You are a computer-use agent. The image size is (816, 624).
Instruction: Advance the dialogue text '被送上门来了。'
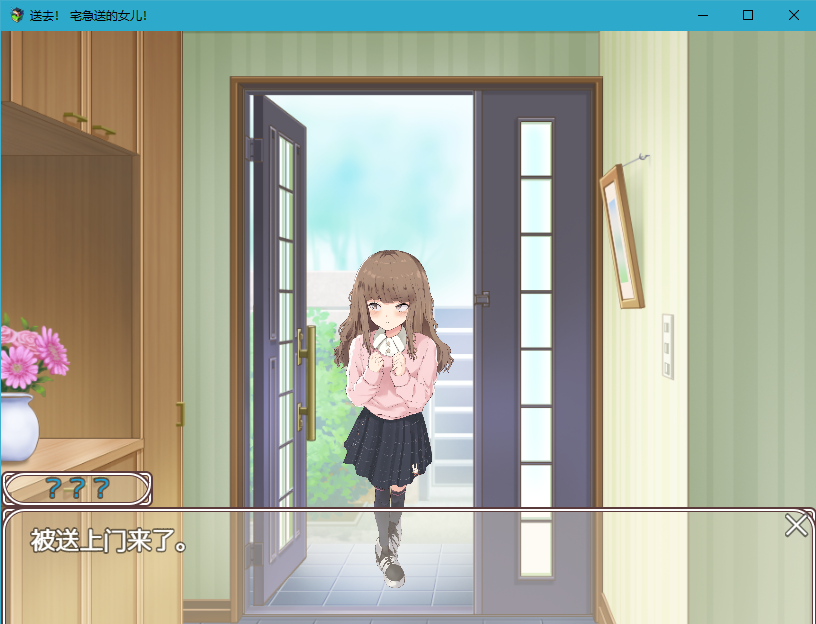pos(108,541)
